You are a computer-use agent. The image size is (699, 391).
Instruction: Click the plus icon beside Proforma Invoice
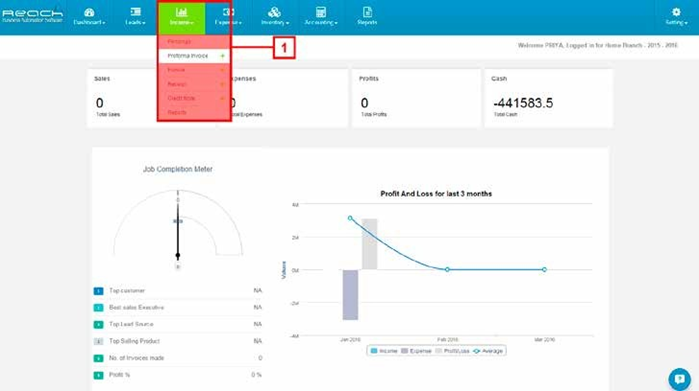click(222, 56)
